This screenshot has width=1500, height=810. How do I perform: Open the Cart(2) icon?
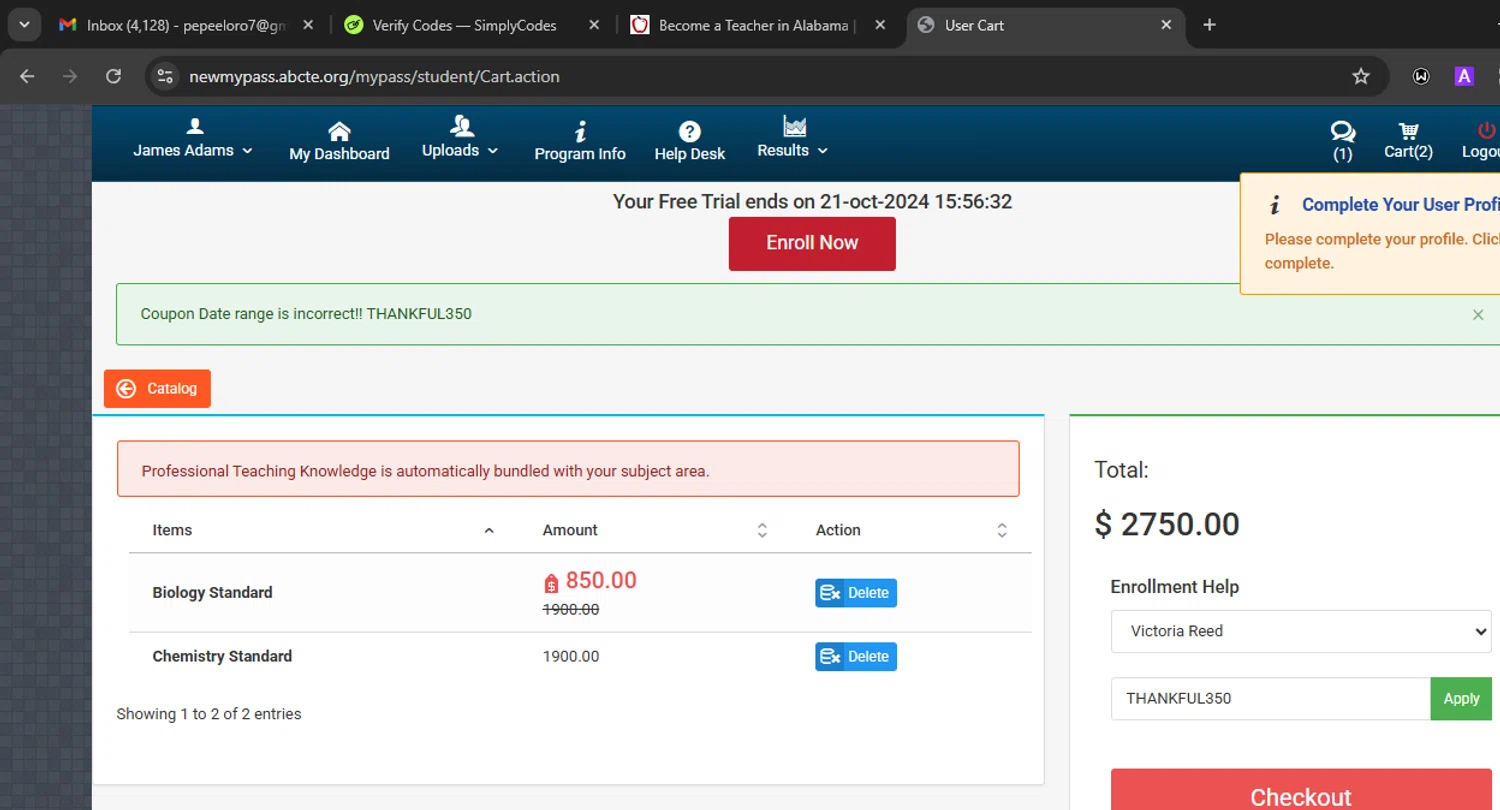click(x=1408, y=141)
